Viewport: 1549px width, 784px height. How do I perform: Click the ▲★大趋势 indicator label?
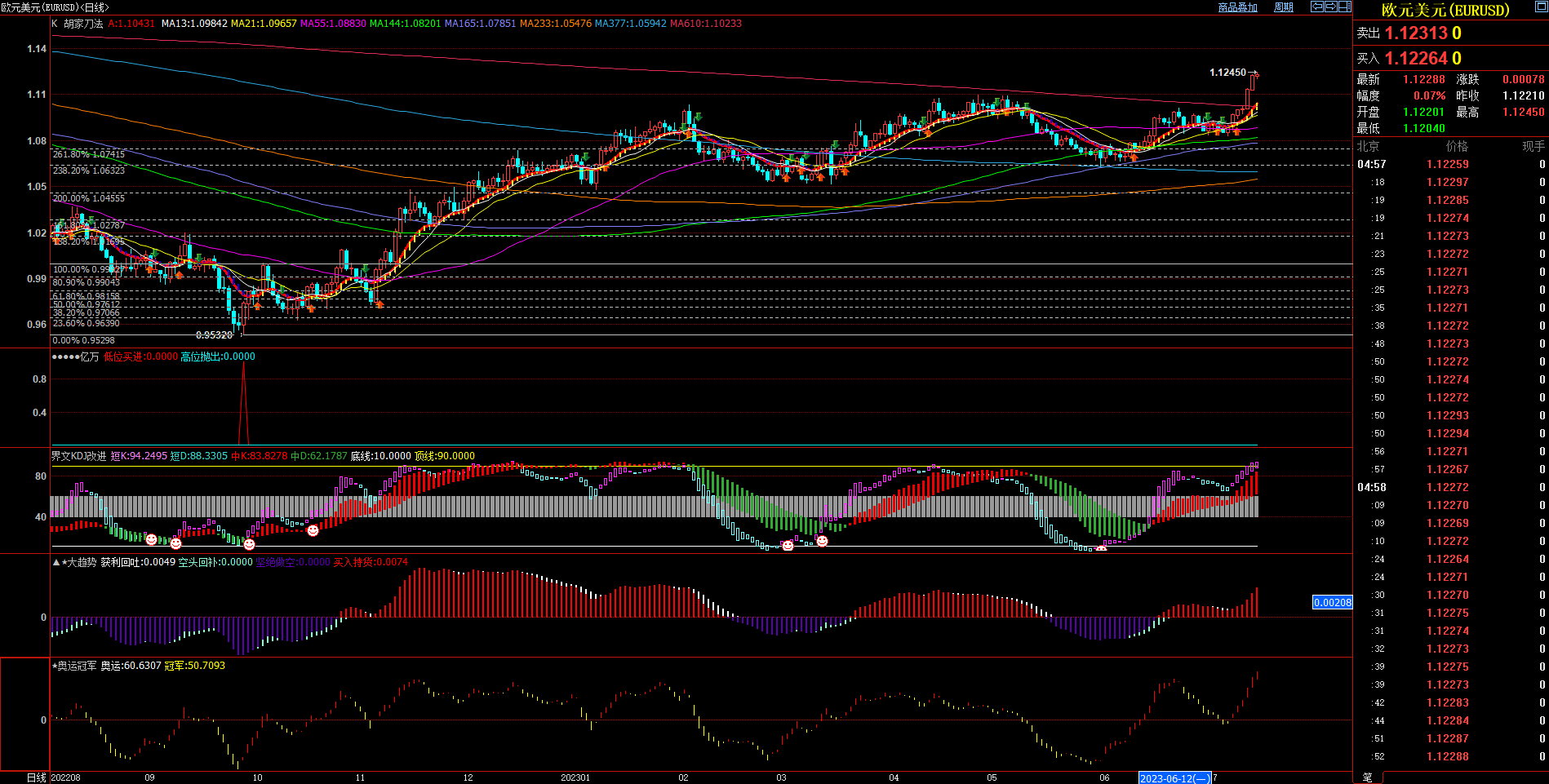(74, 562)
